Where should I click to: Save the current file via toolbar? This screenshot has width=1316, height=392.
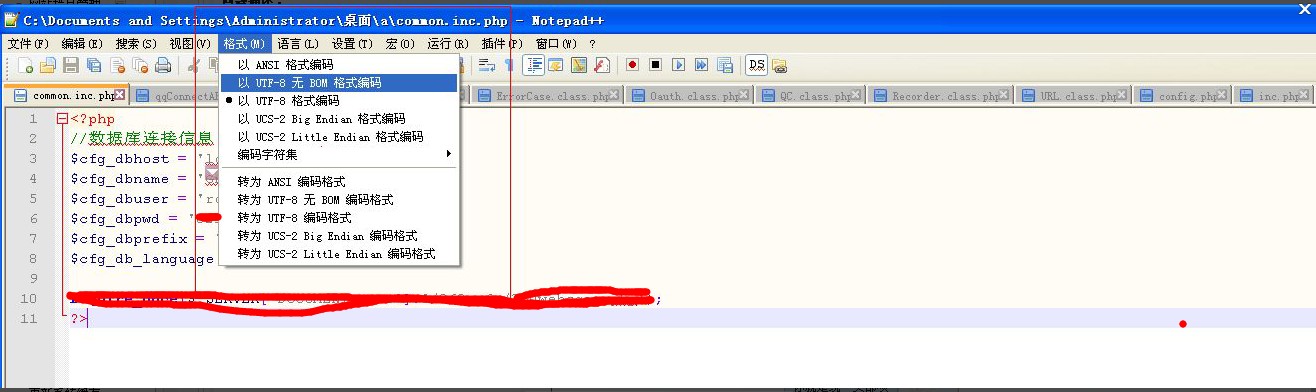71,65
